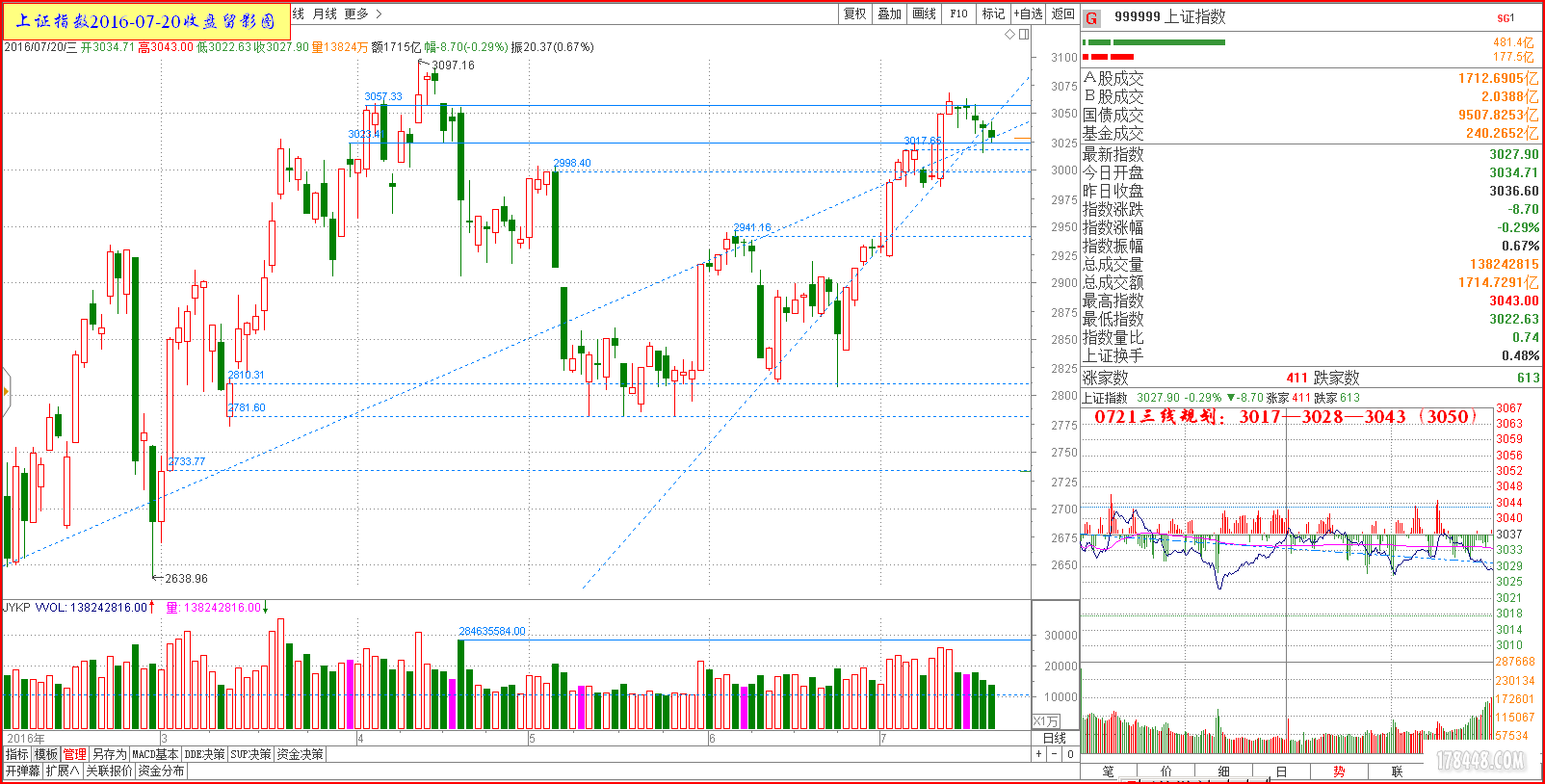The width and height of the screenshot is (1545, 784).
Task: Select the 价 price tab
Action: 1166,771
